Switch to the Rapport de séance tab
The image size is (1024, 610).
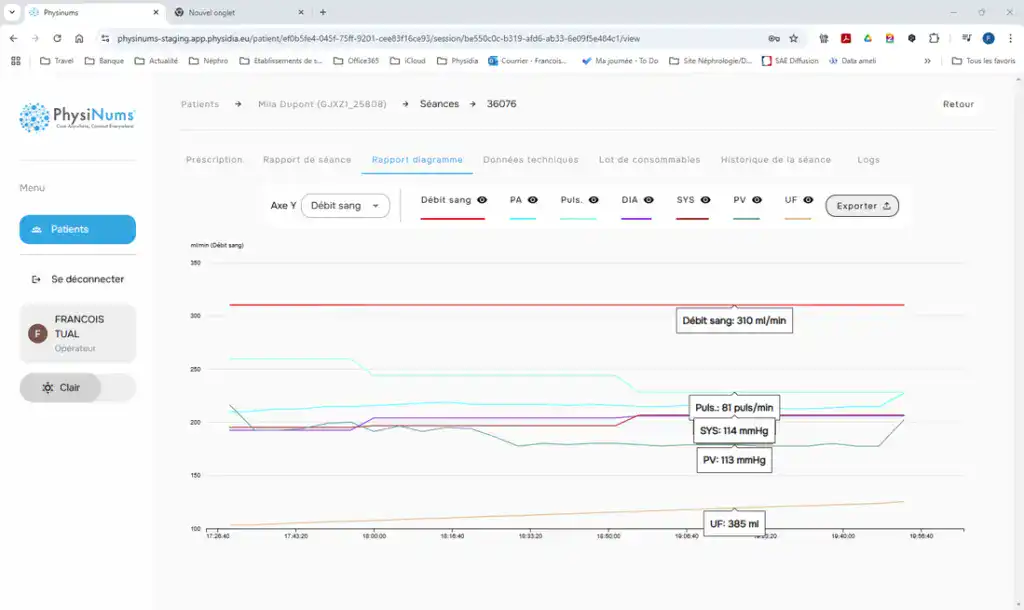(307, 160)
